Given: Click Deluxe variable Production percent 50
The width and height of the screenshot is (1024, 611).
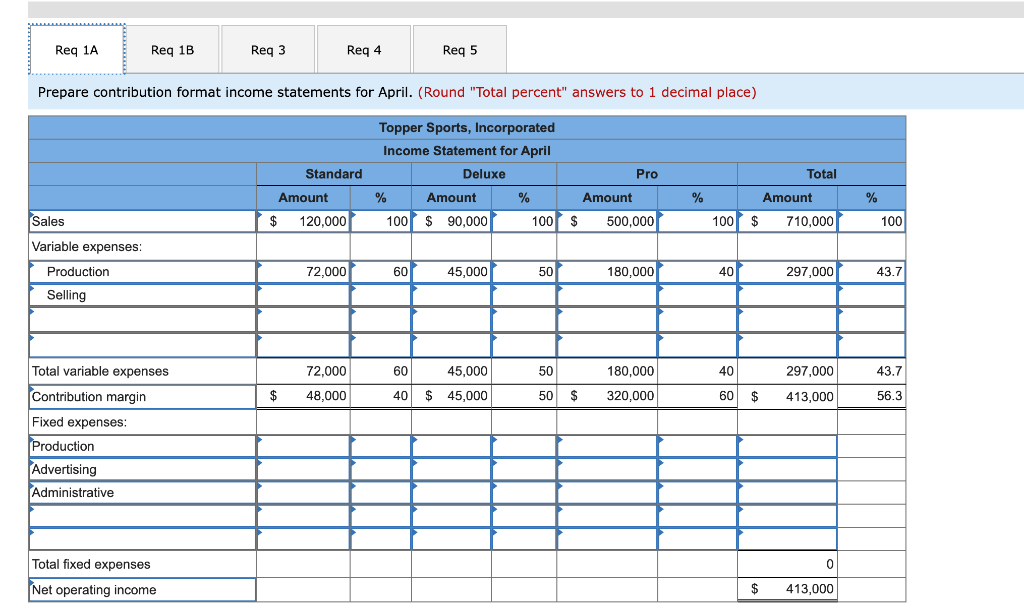Looking at the screenshot, I should (x=524, y=272).
